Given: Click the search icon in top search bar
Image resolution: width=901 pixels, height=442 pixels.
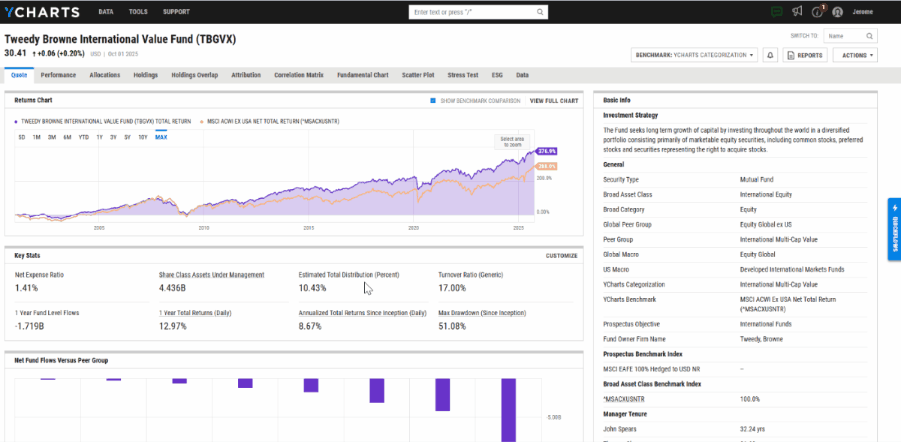Looking at the screenshot, I should [x=541, y=12].
